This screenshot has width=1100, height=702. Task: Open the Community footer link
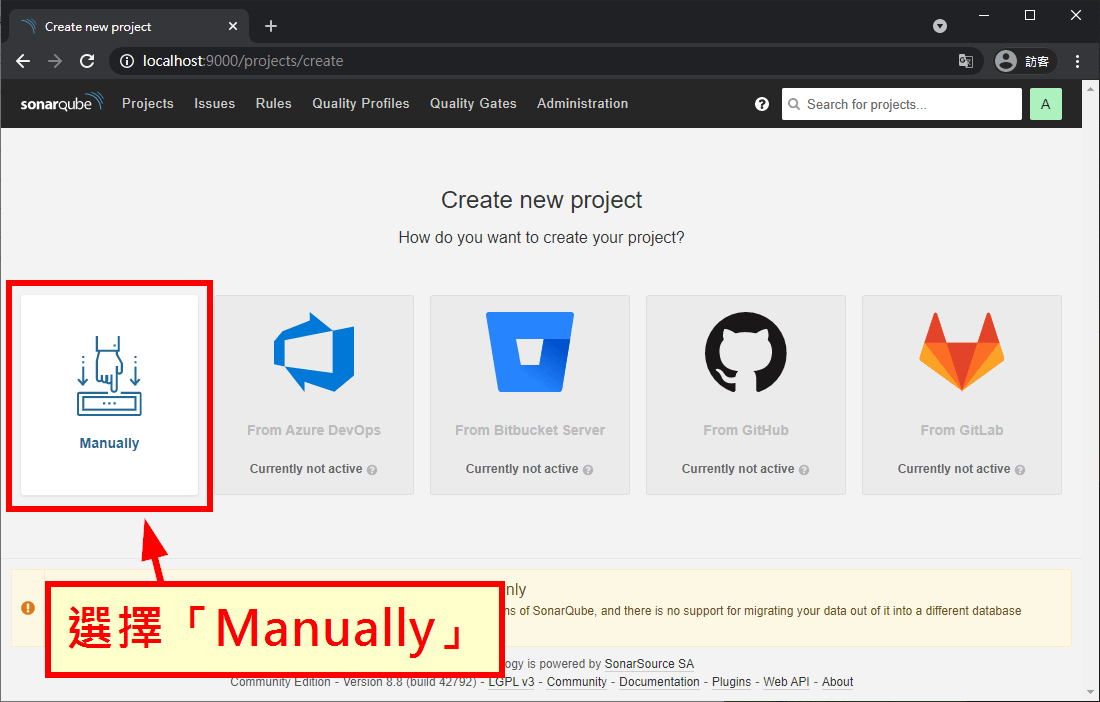tap(577, 682)
